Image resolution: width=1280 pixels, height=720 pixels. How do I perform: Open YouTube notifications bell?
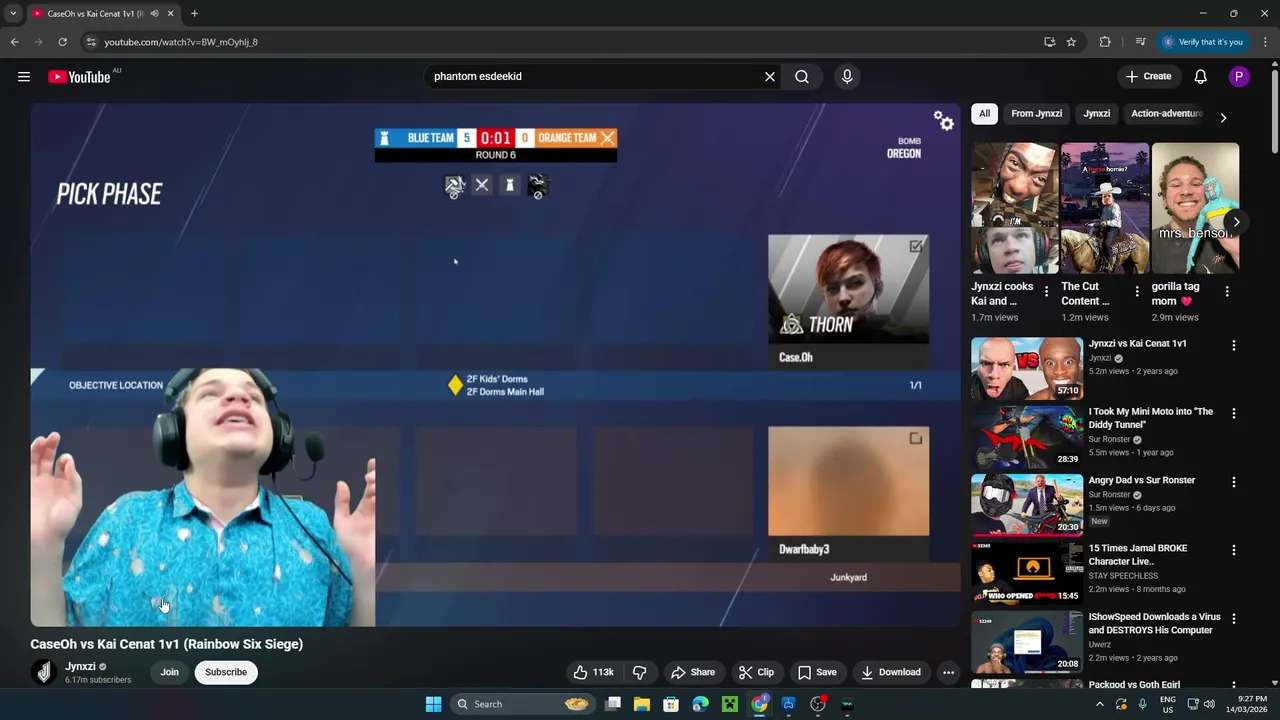tap(1201, 77)
